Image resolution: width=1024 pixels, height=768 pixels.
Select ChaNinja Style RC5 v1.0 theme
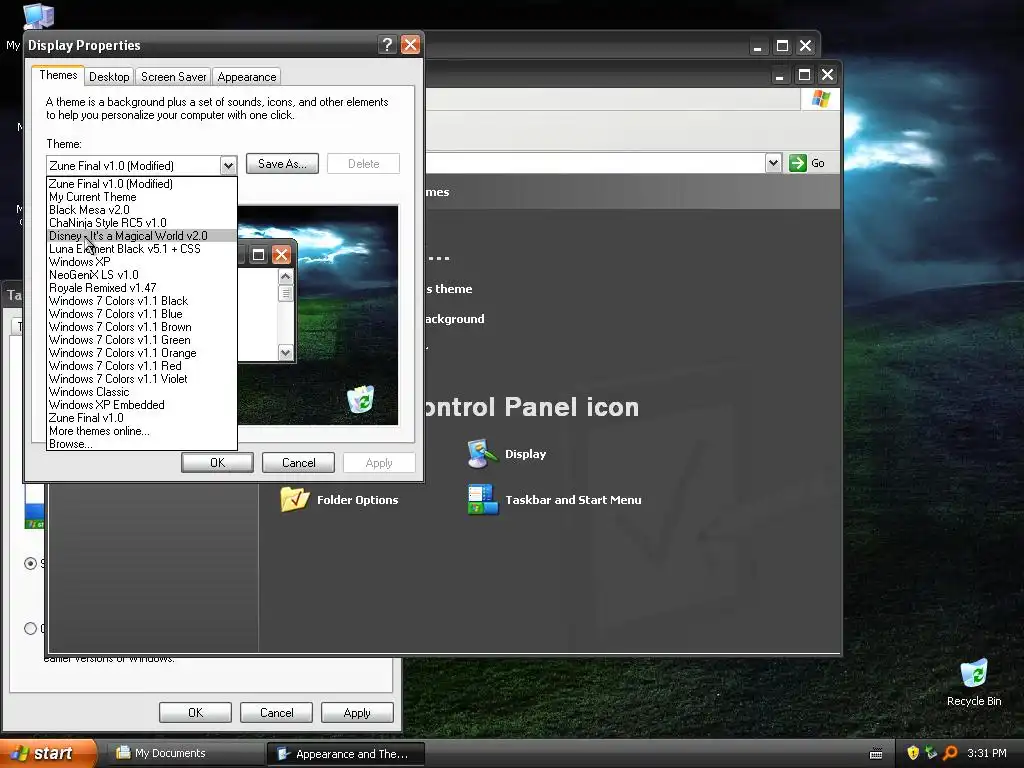pyautogui.click(x=142, y=223)
